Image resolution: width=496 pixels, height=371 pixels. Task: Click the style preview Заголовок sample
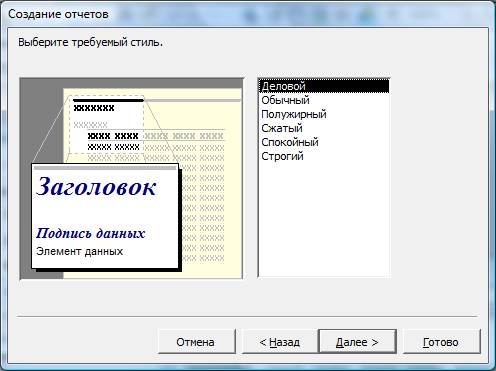tap(96, 187)
